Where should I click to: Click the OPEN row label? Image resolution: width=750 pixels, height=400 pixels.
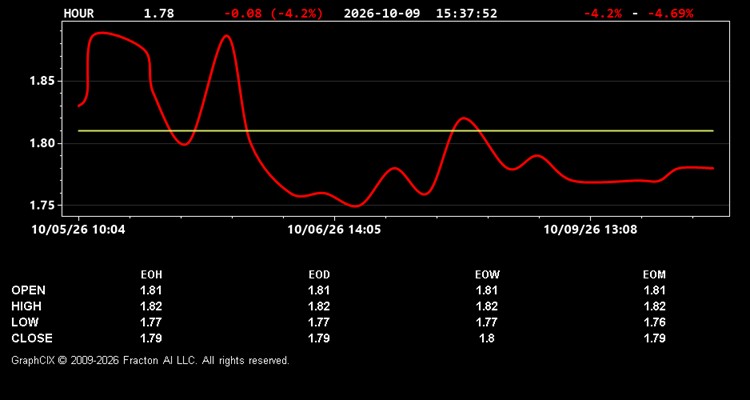29,290
